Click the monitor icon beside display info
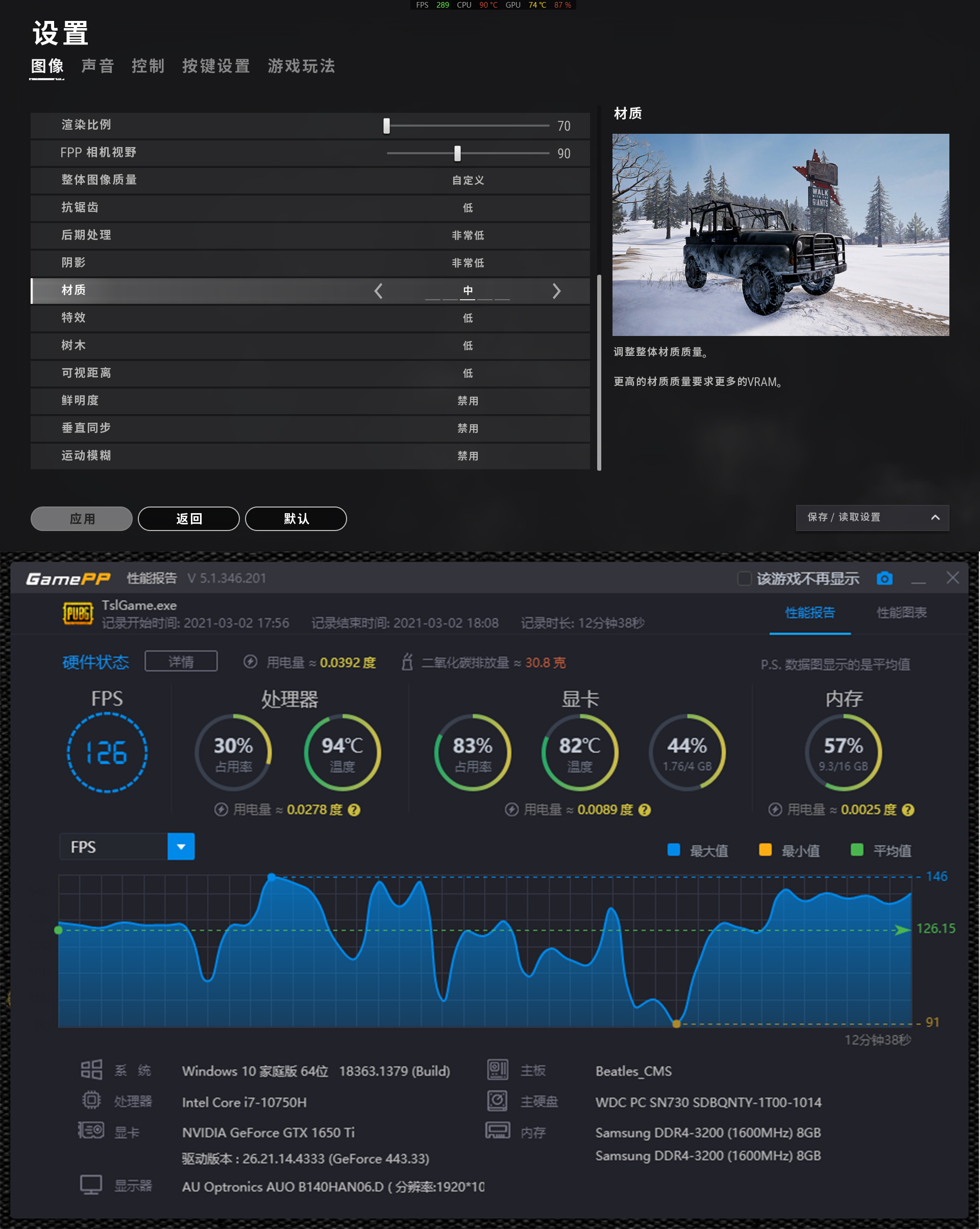This screenshot has width=980, height=1229. point(91,1186)
